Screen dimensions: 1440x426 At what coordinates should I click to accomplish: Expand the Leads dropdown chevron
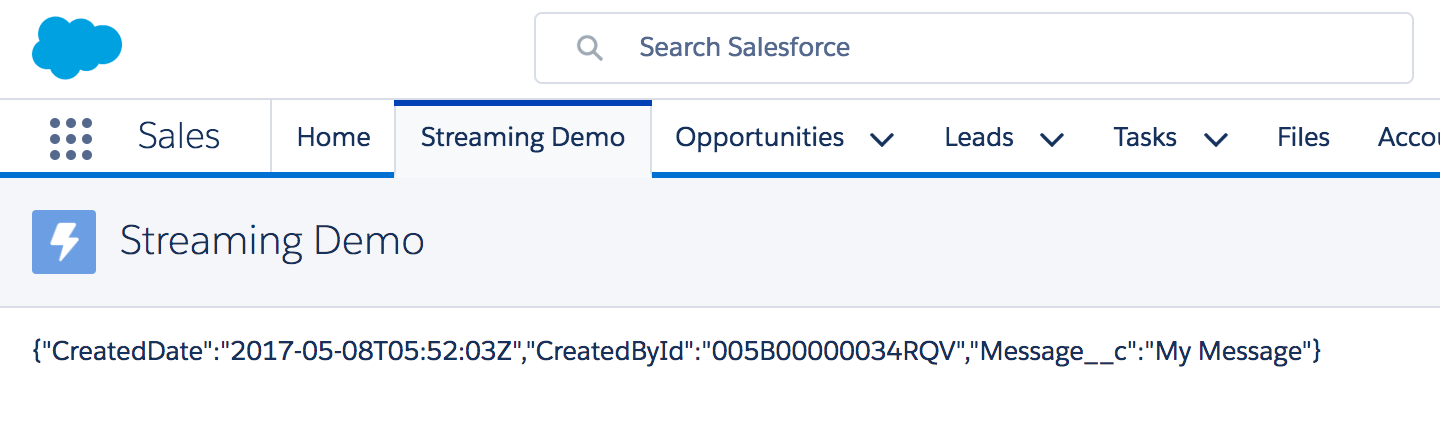[x=1051, y=139]
